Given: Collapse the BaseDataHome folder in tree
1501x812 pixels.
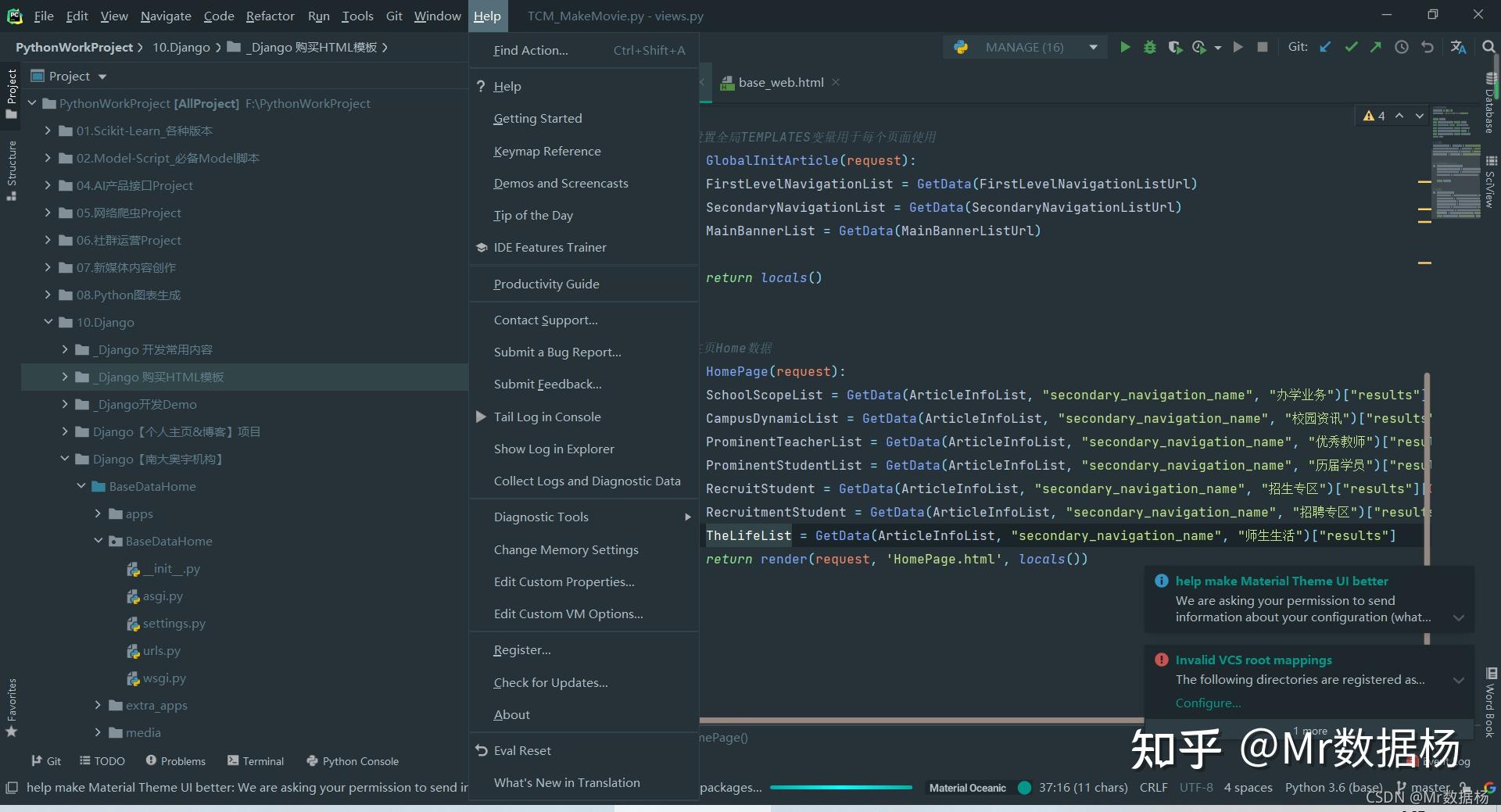Looking at the screenshot, I should 81,486.
